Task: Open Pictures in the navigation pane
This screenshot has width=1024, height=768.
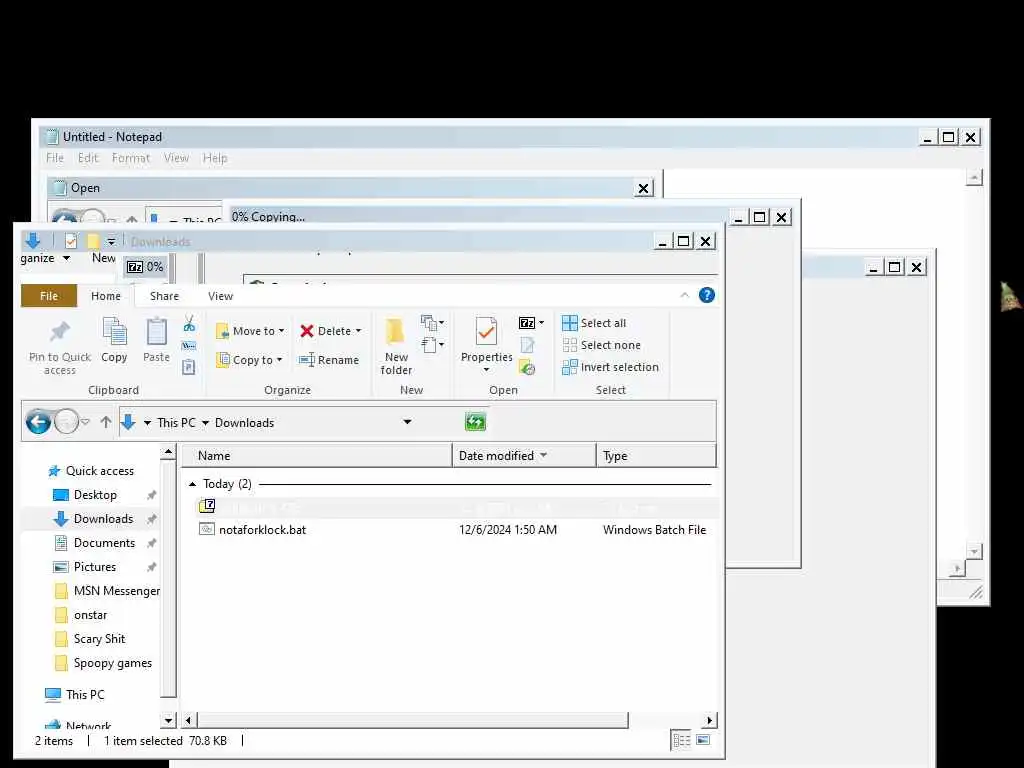Action: click(94, 567)
